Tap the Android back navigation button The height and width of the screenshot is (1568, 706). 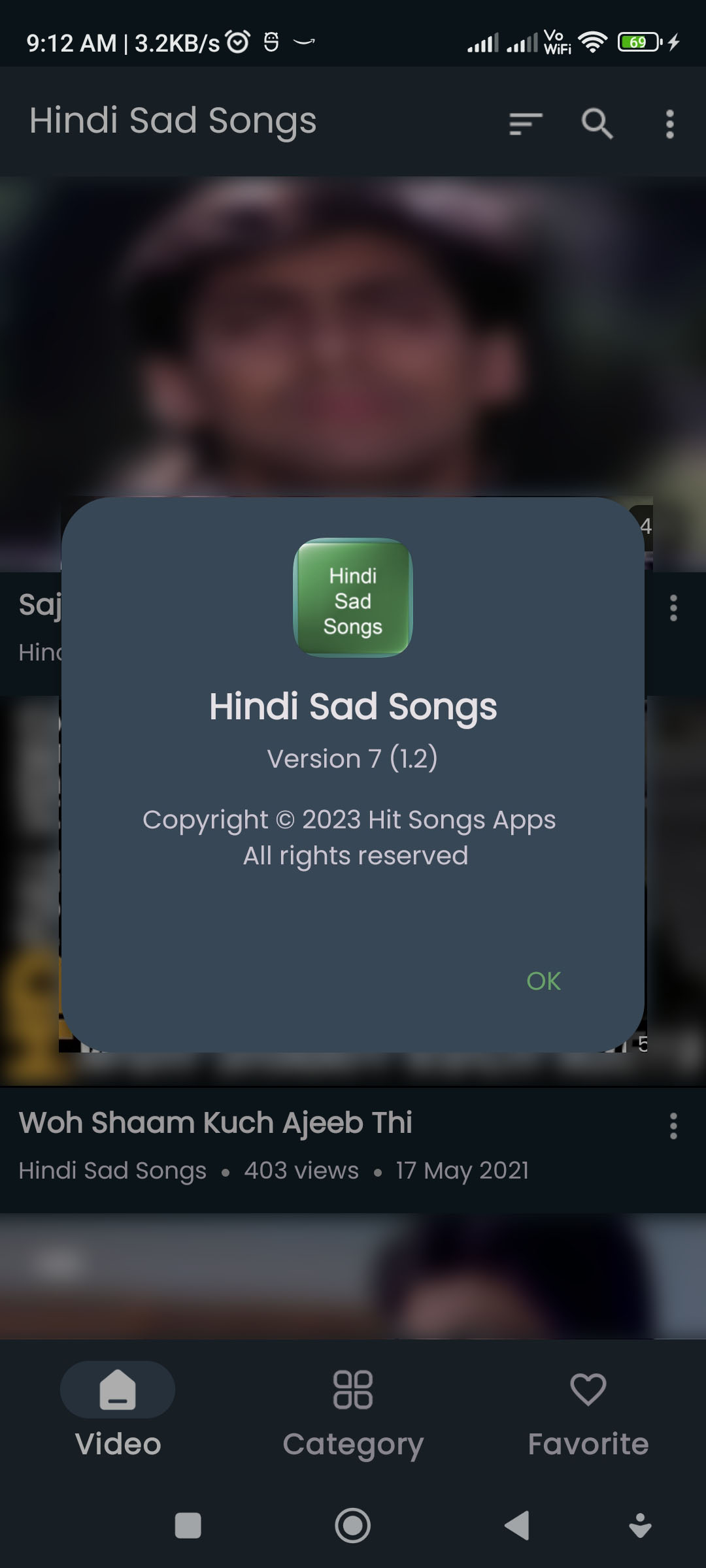tap(518, 1526)
